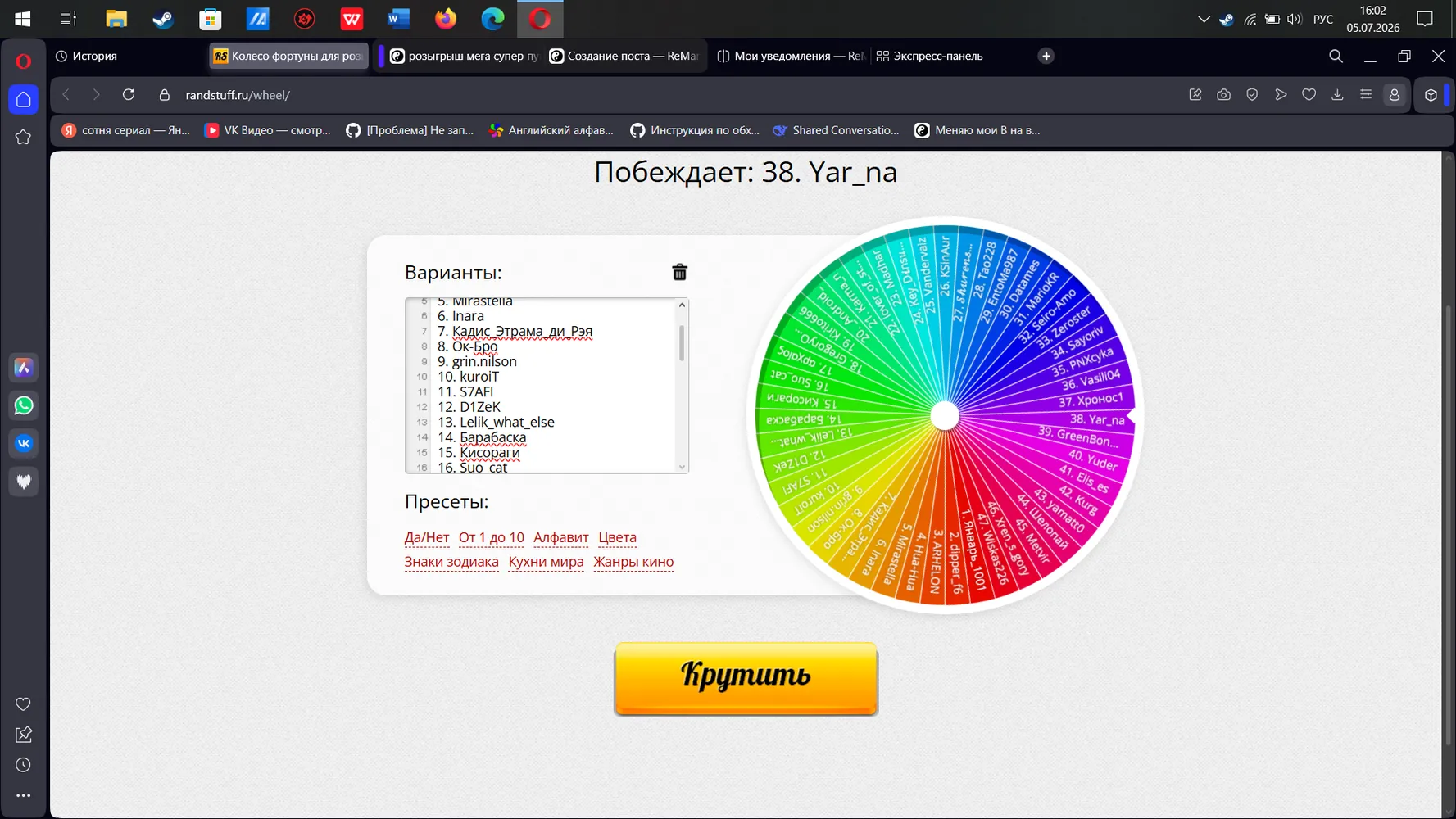Image resolution: width=1456 pixels, height=819 pixels.
Task: Click the snapshot camera icon in address bar
Action: pos(1223,95)
